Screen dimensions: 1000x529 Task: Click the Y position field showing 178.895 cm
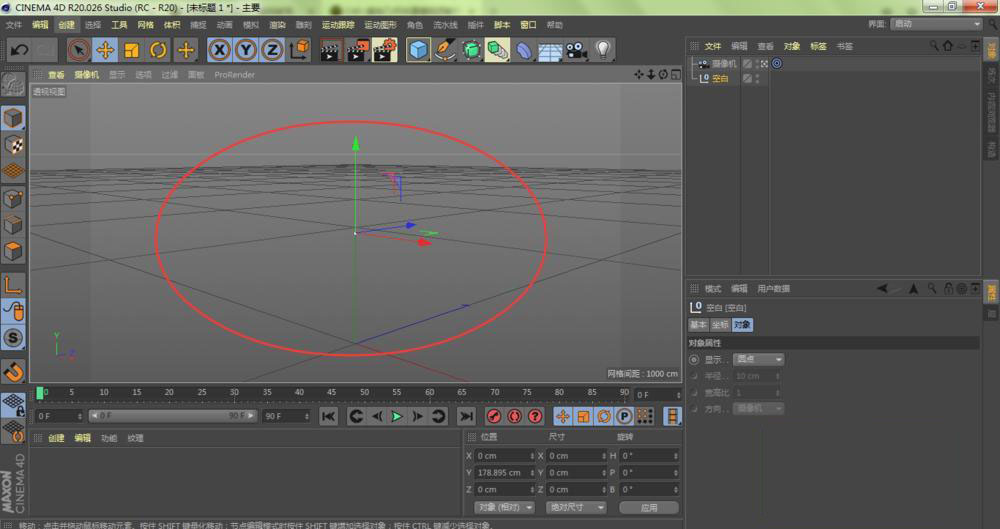[505, 473]
